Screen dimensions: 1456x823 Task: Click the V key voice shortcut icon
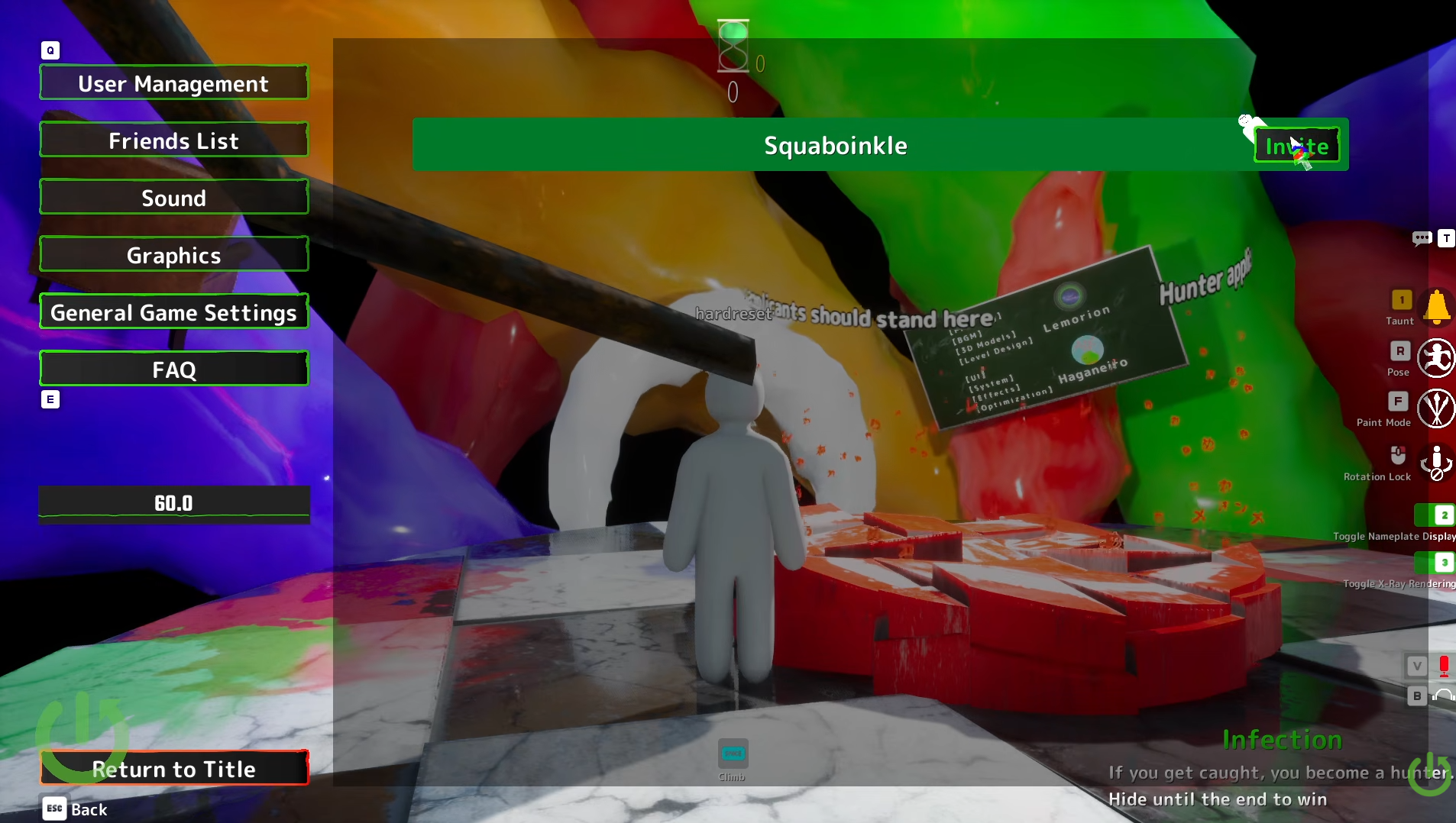click(x=1417, y=666)
